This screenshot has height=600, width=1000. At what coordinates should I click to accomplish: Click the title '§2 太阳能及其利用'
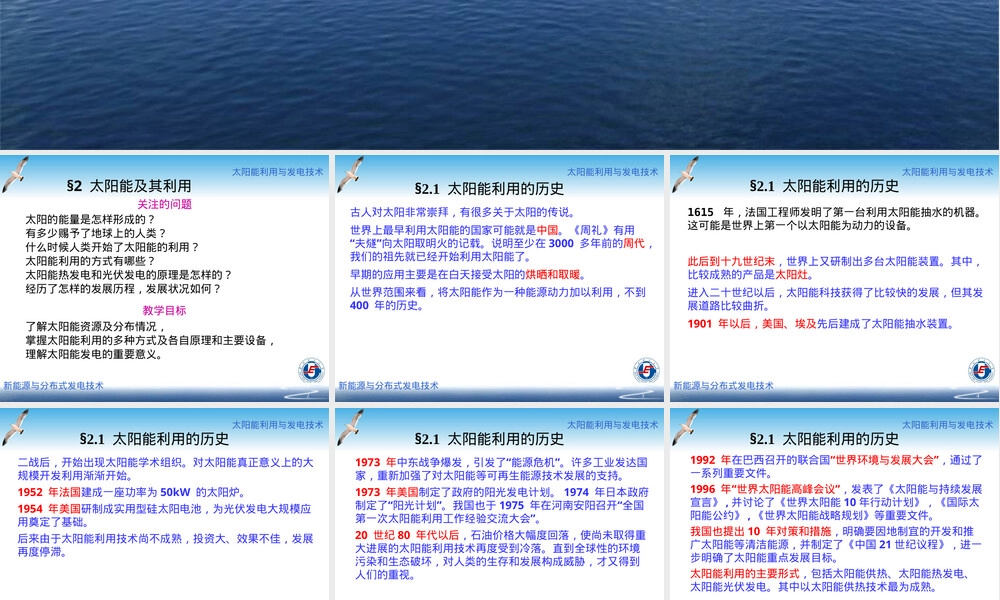[129, 186]
